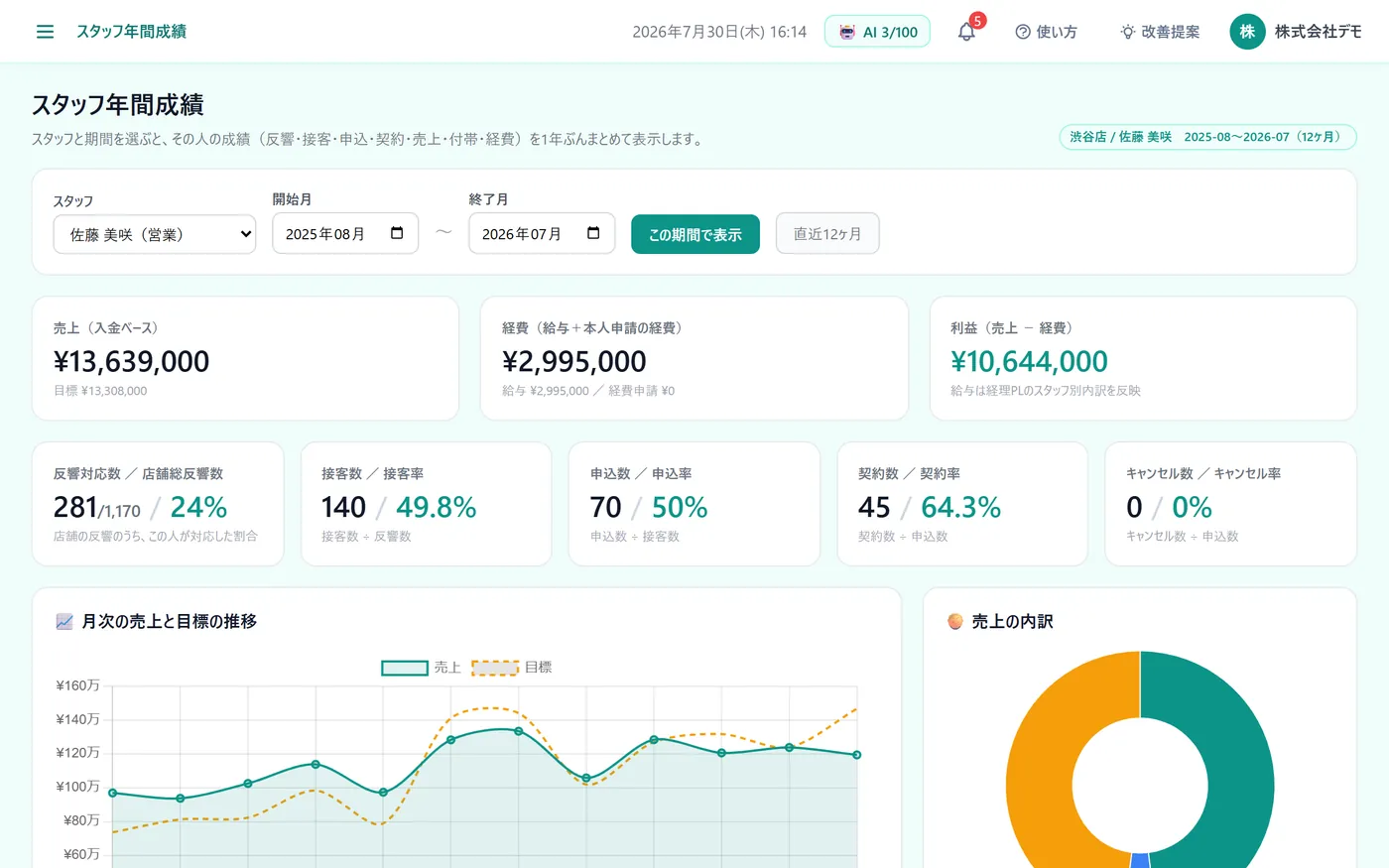The width and height of the screenshot is (1389, 868).
Task: Toggle the 売上 legend series
Action: coord(422,668)
